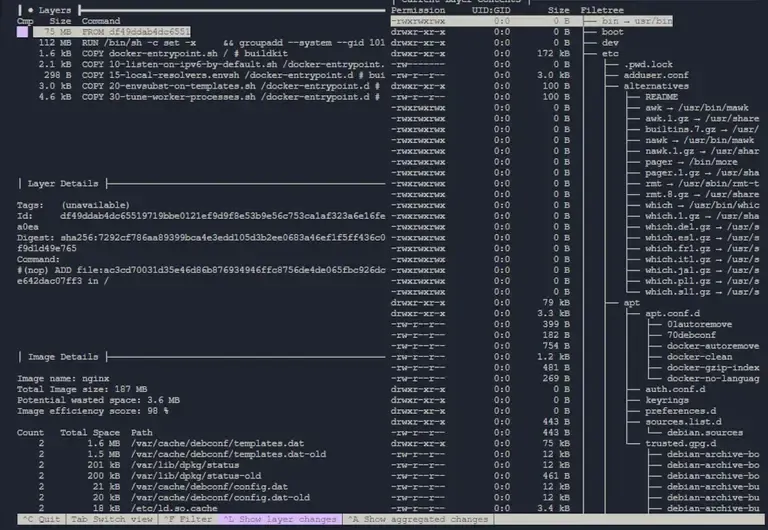Toggle ^A Show aggregated changes
The image size is (768, 530).
tap(417, 519)
